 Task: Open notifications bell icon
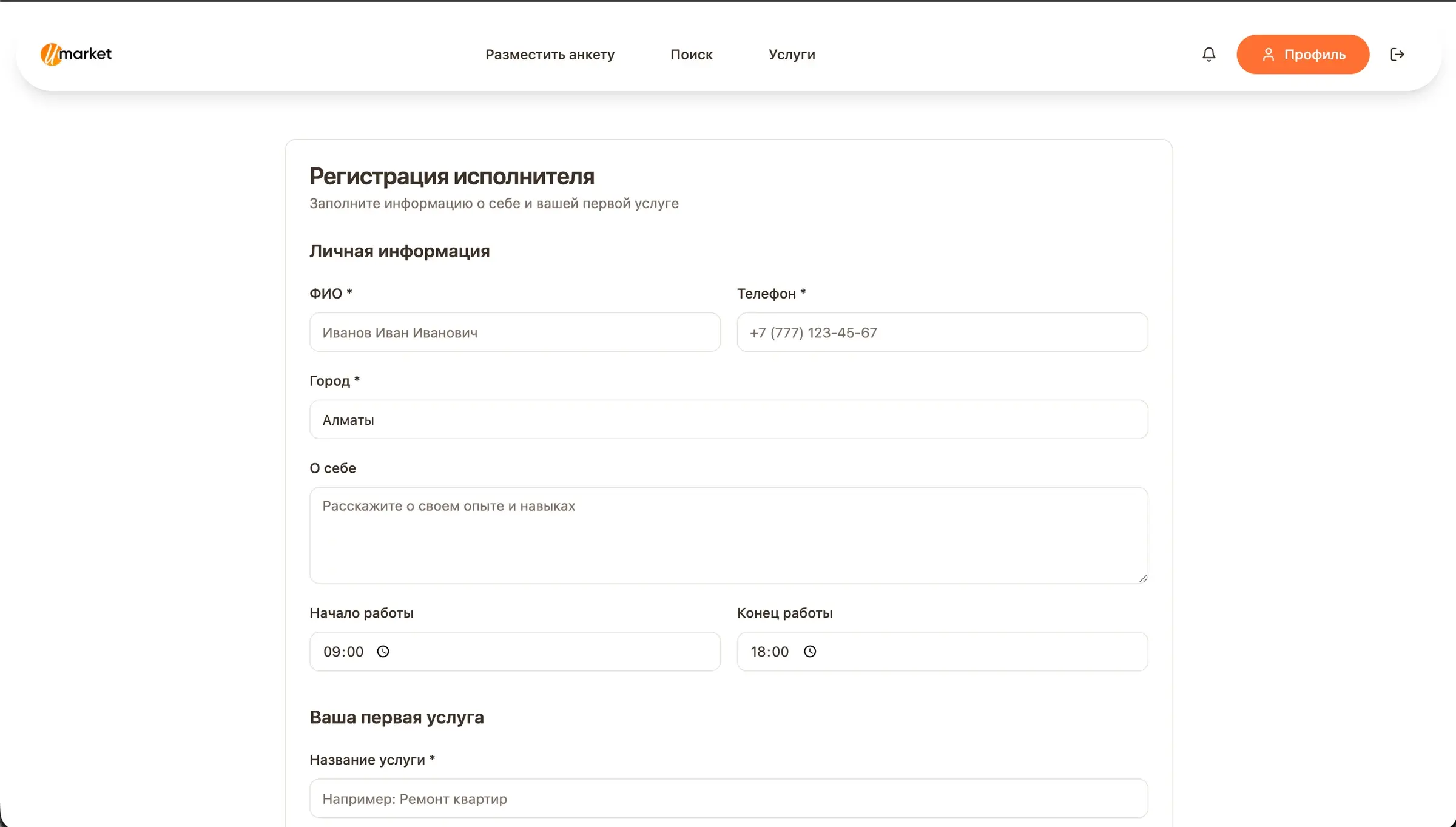pyautogui.click(x=1208, y=55)
